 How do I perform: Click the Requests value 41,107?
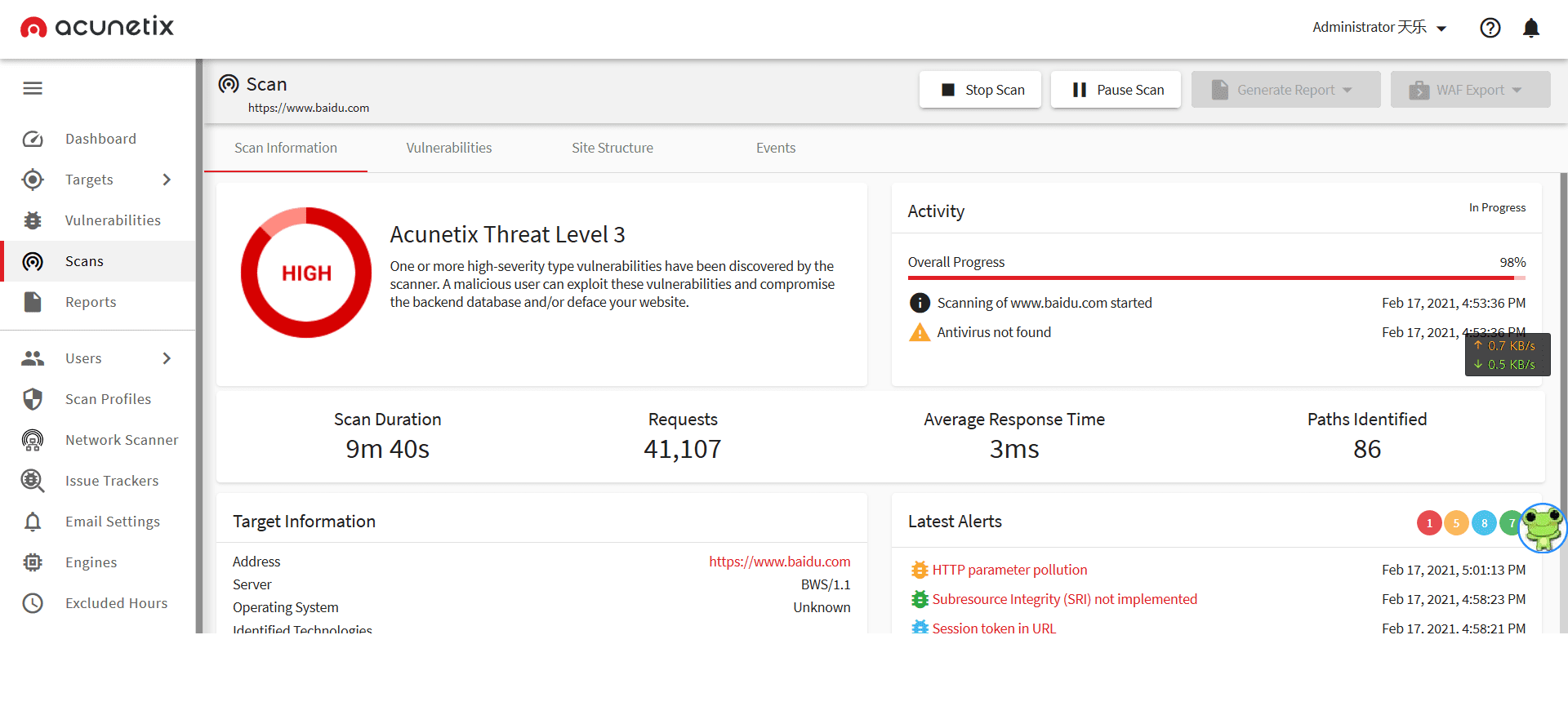pyautogui.click(x=683, y=449)
